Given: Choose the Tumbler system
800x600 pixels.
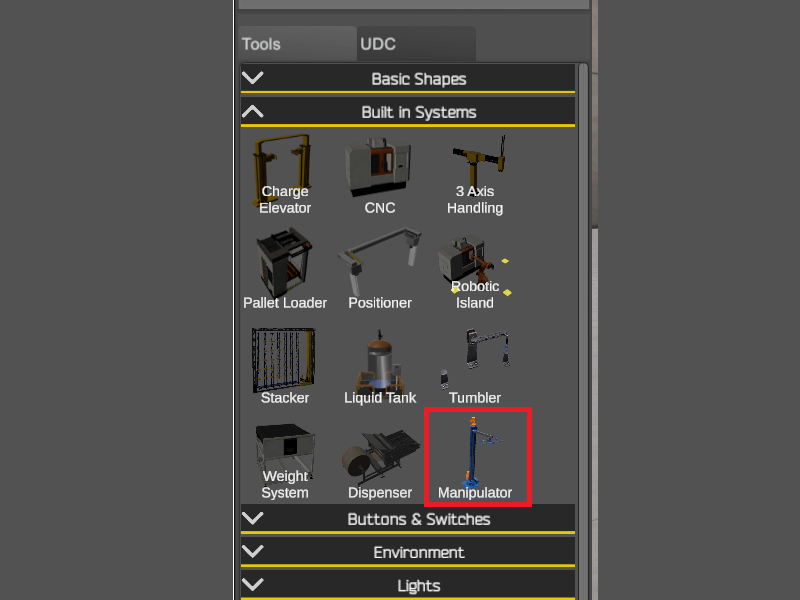Looking at the screenshot, I should 474,364.
